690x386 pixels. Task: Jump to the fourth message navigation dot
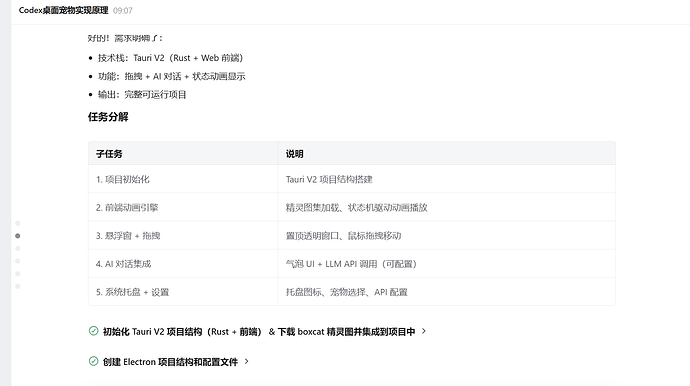click(18, 261)
